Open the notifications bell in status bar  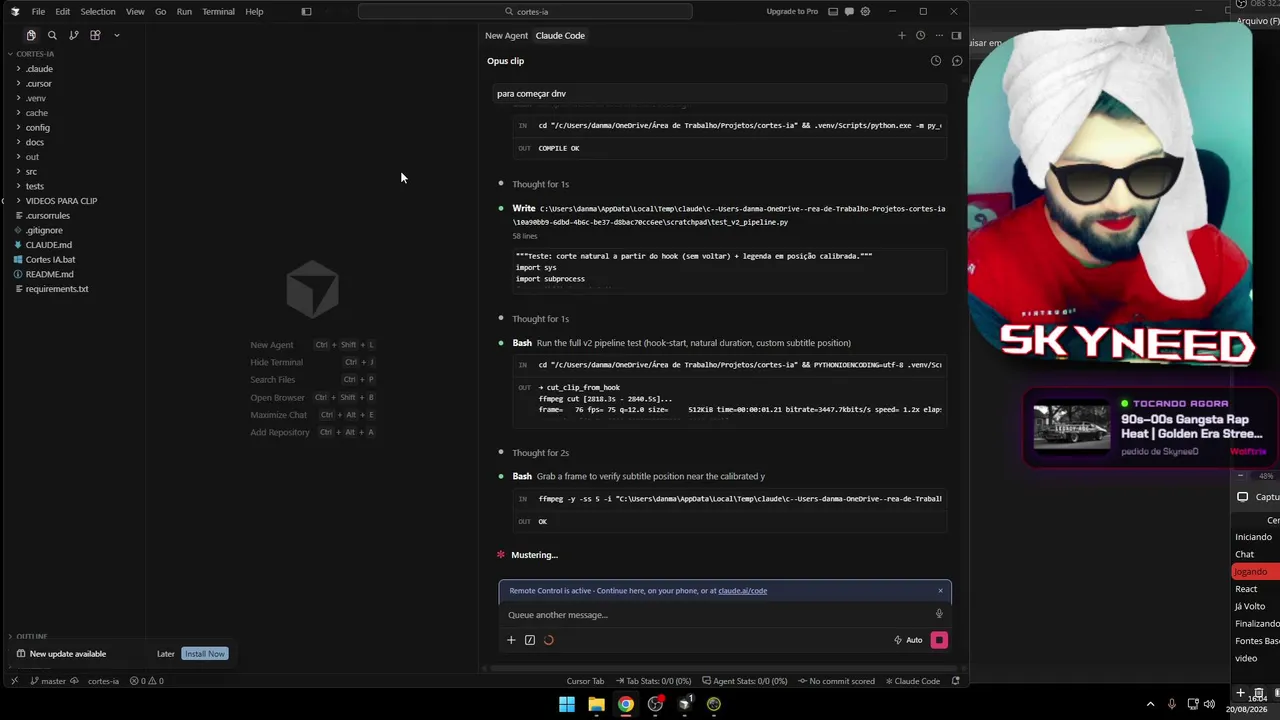tap(956, 681)
